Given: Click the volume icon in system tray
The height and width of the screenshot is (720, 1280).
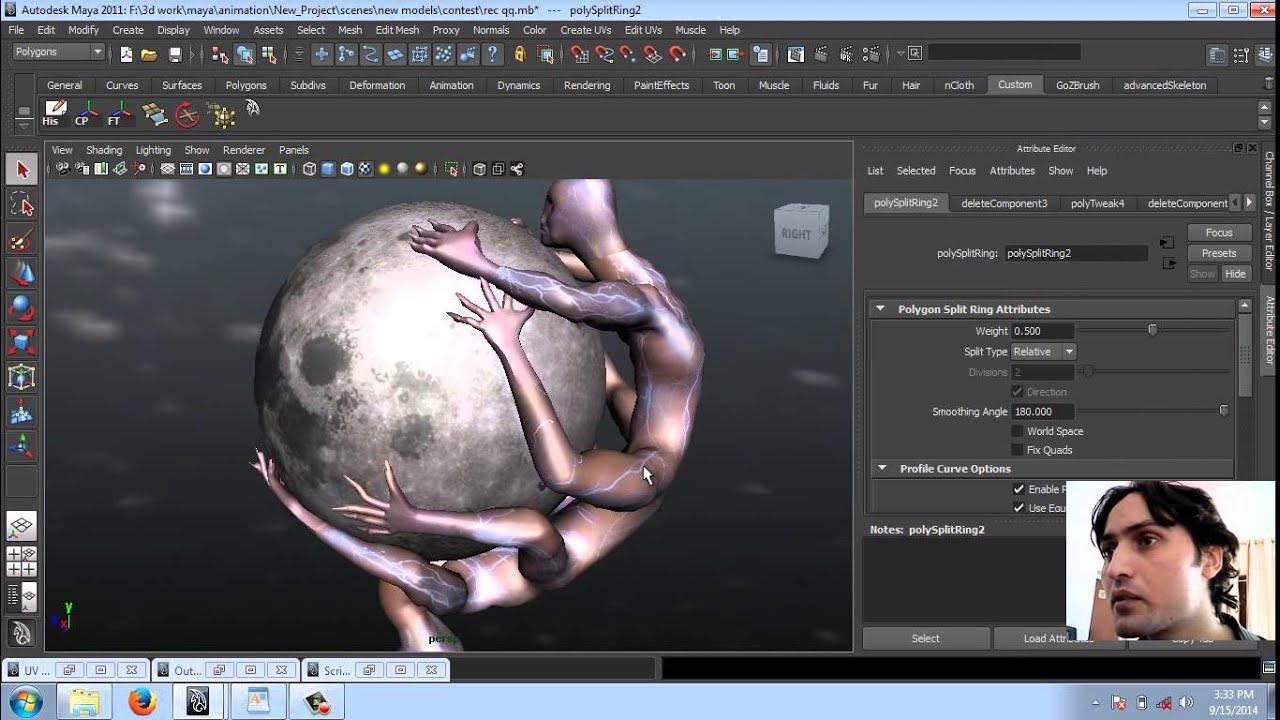Looking at the screenshot, I should (x=1186, y=702).
